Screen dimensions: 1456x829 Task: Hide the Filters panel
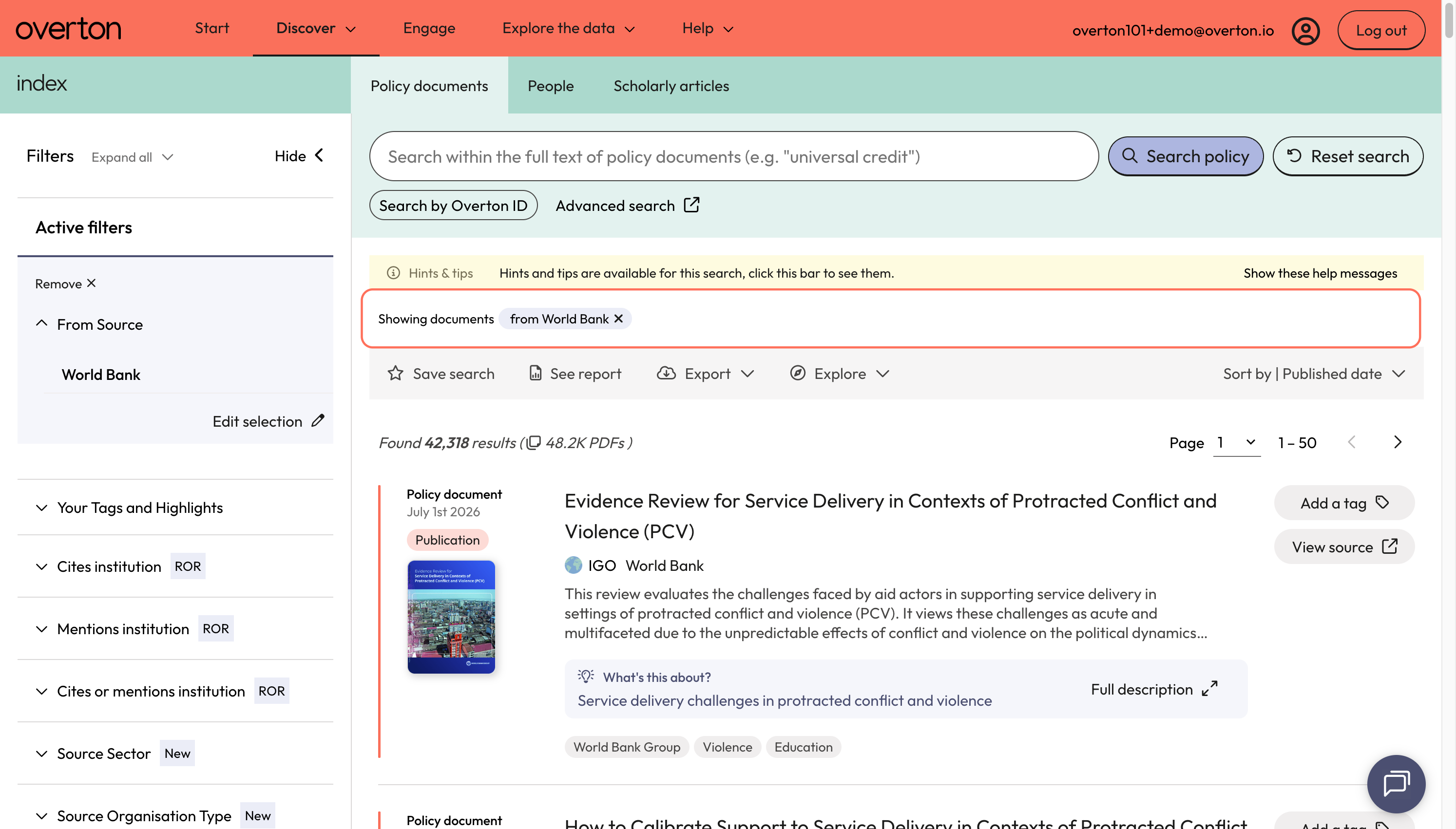(300, 155)
